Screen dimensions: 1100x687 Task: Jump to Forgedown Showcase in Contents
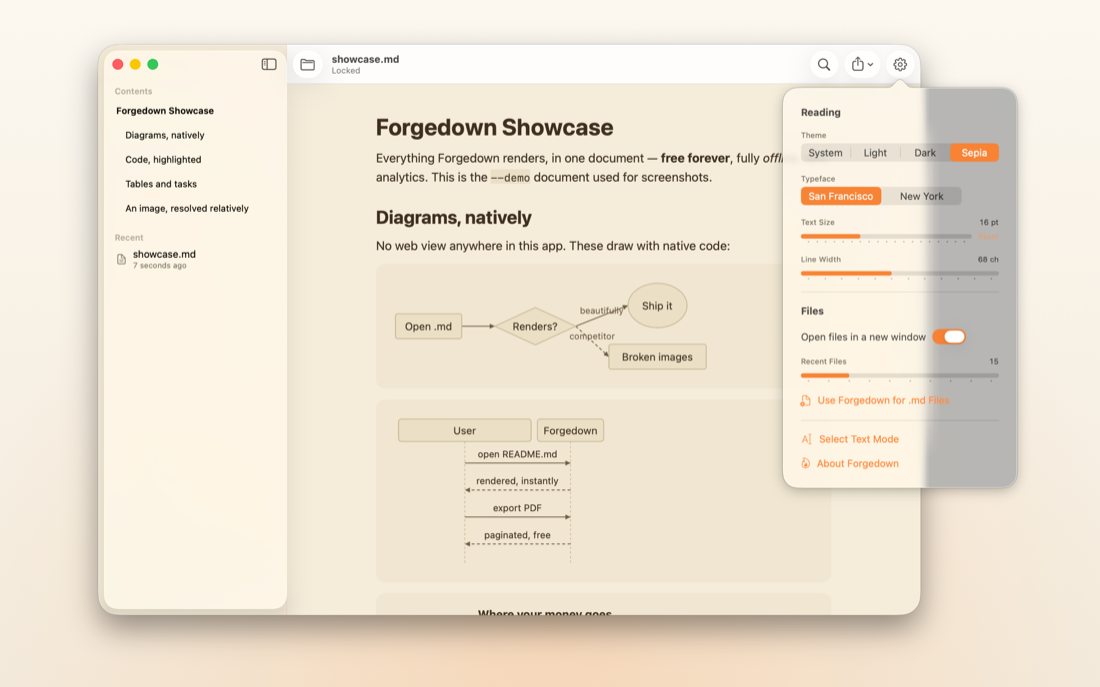tap(165, 111)
